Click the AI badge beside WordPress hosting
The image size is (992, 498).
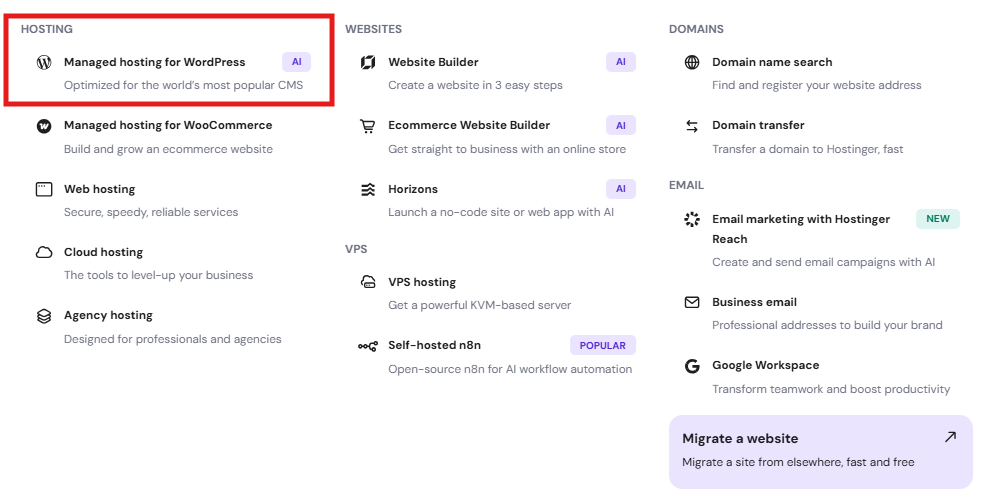(297, 62)
